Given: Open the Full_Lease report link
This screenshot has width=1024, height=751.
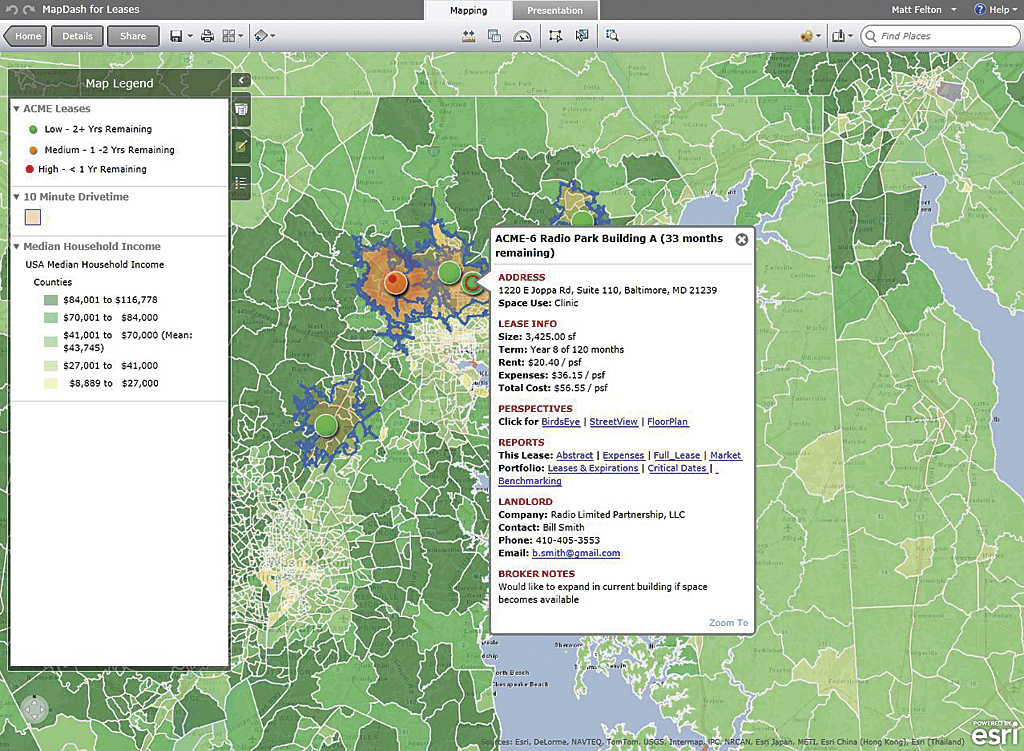Looking at the screenshot, I should 677,455.
